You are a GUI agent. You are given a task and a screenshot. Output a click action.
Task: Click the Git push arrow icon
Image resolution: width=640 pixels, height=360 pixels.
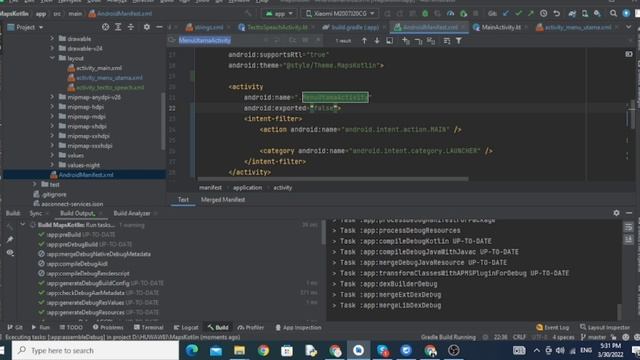coord(531,13)
